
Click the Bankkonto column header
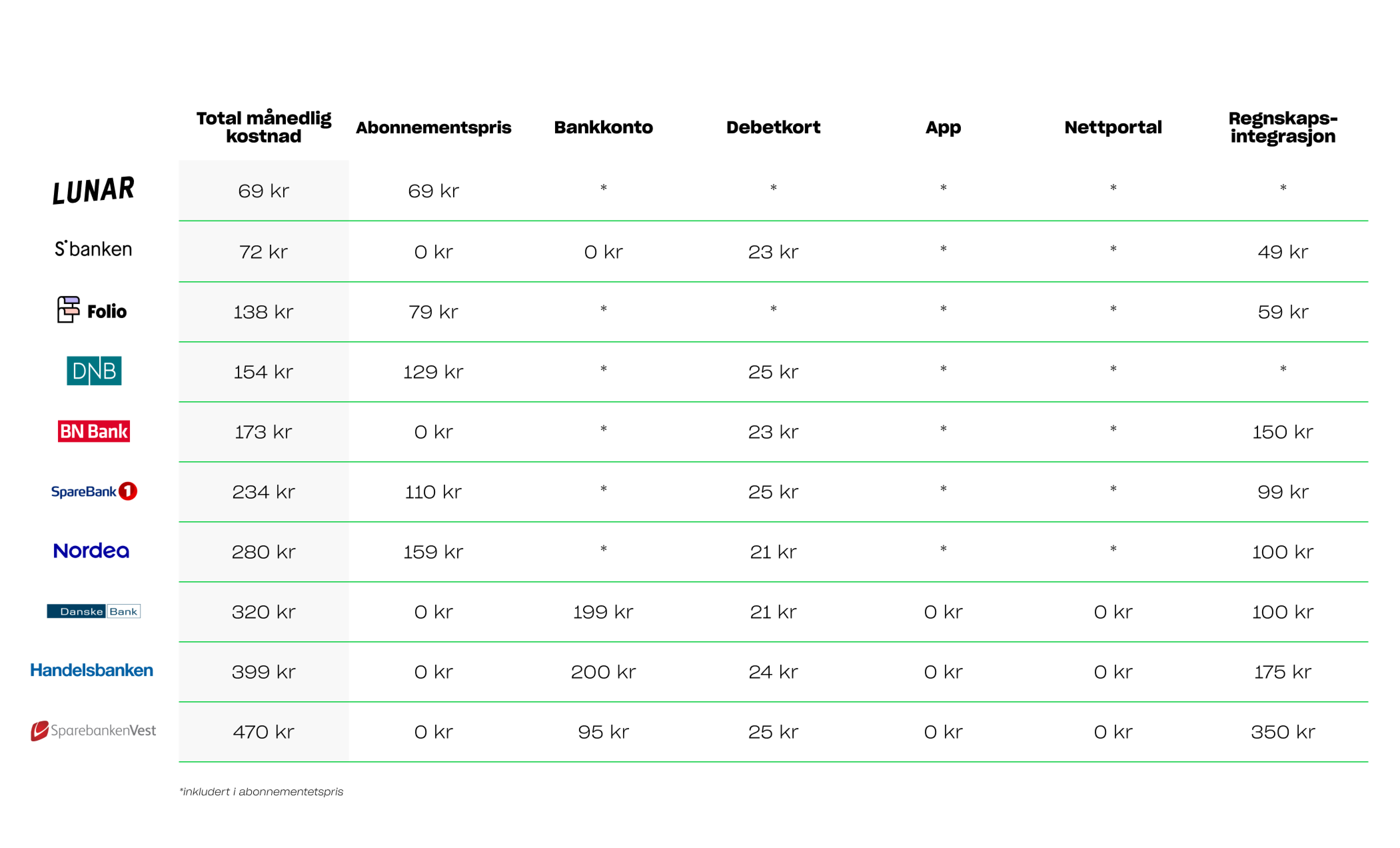[x=603, y=127]
